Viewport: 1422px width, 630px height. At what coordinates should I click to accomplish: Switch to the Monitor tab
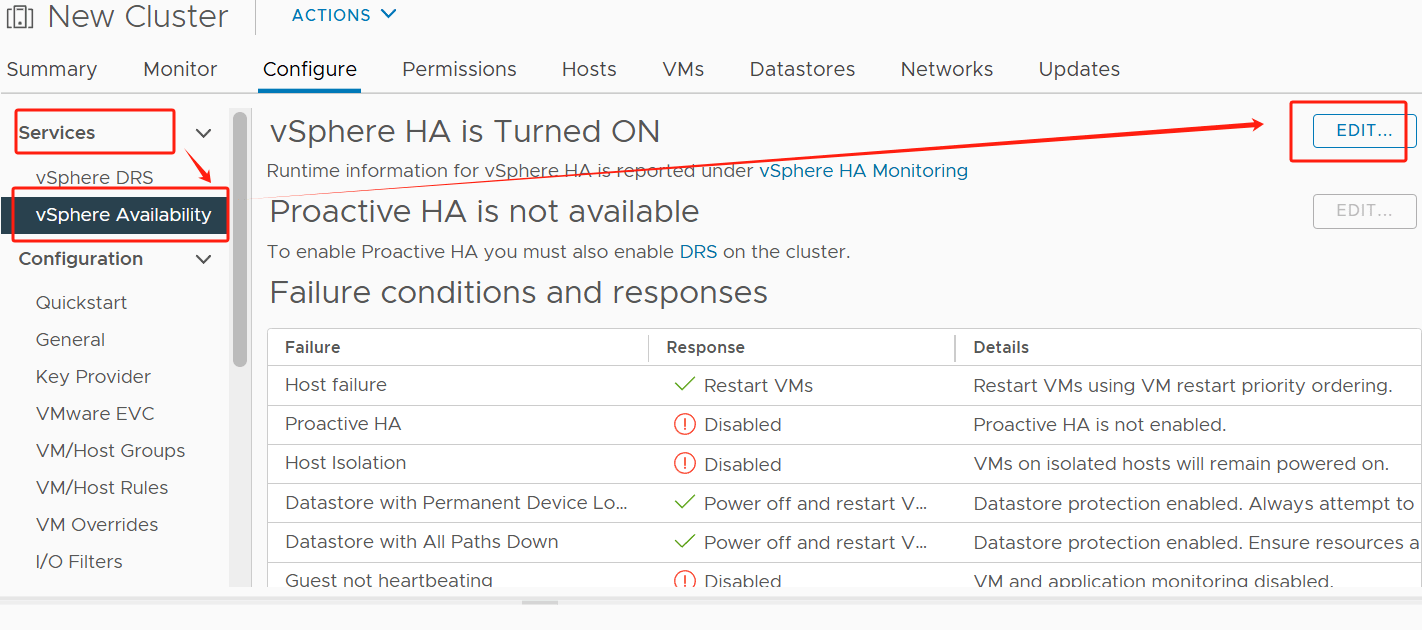pos(180,69)
